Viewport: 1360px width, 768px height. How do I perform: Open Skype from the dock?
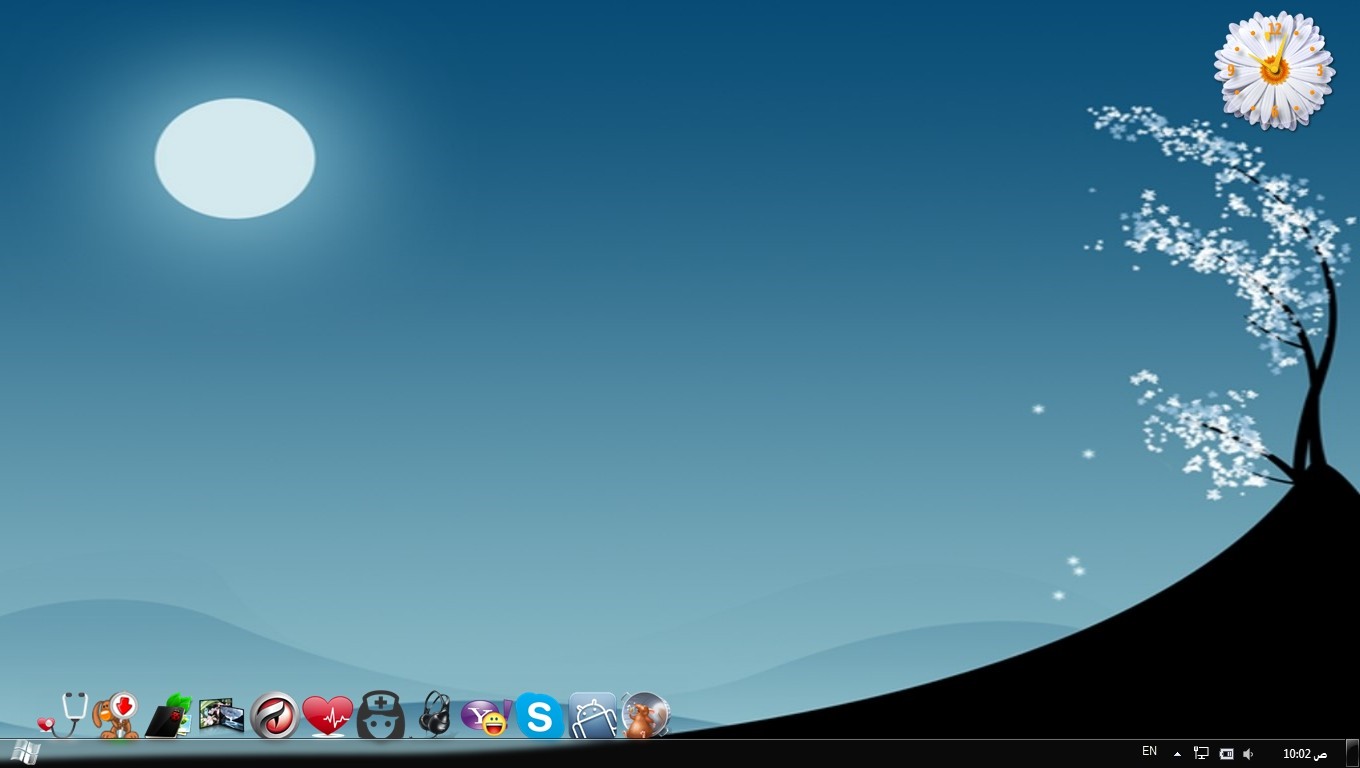click(539, 716)
